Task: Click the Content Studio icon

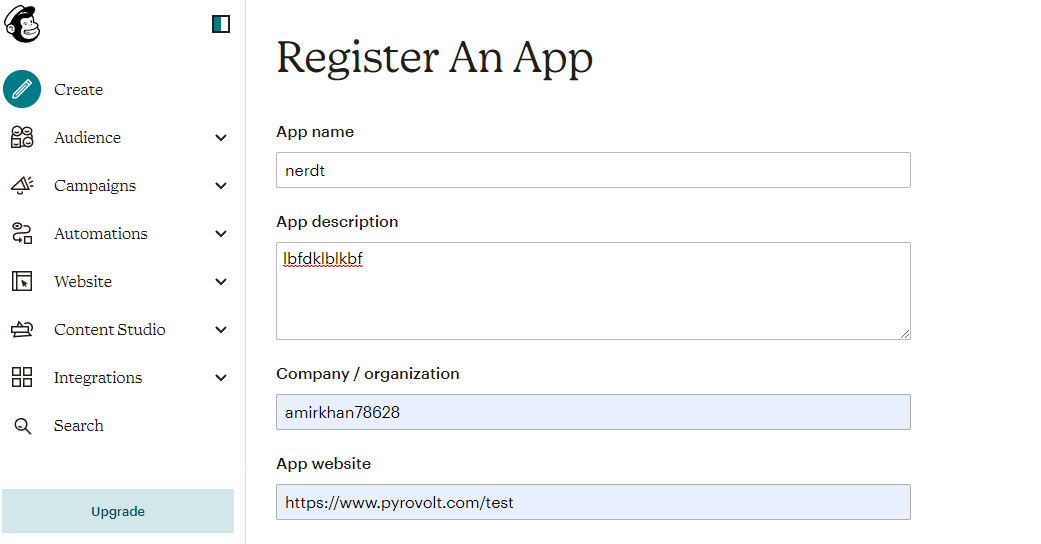Action: point(22,330)
